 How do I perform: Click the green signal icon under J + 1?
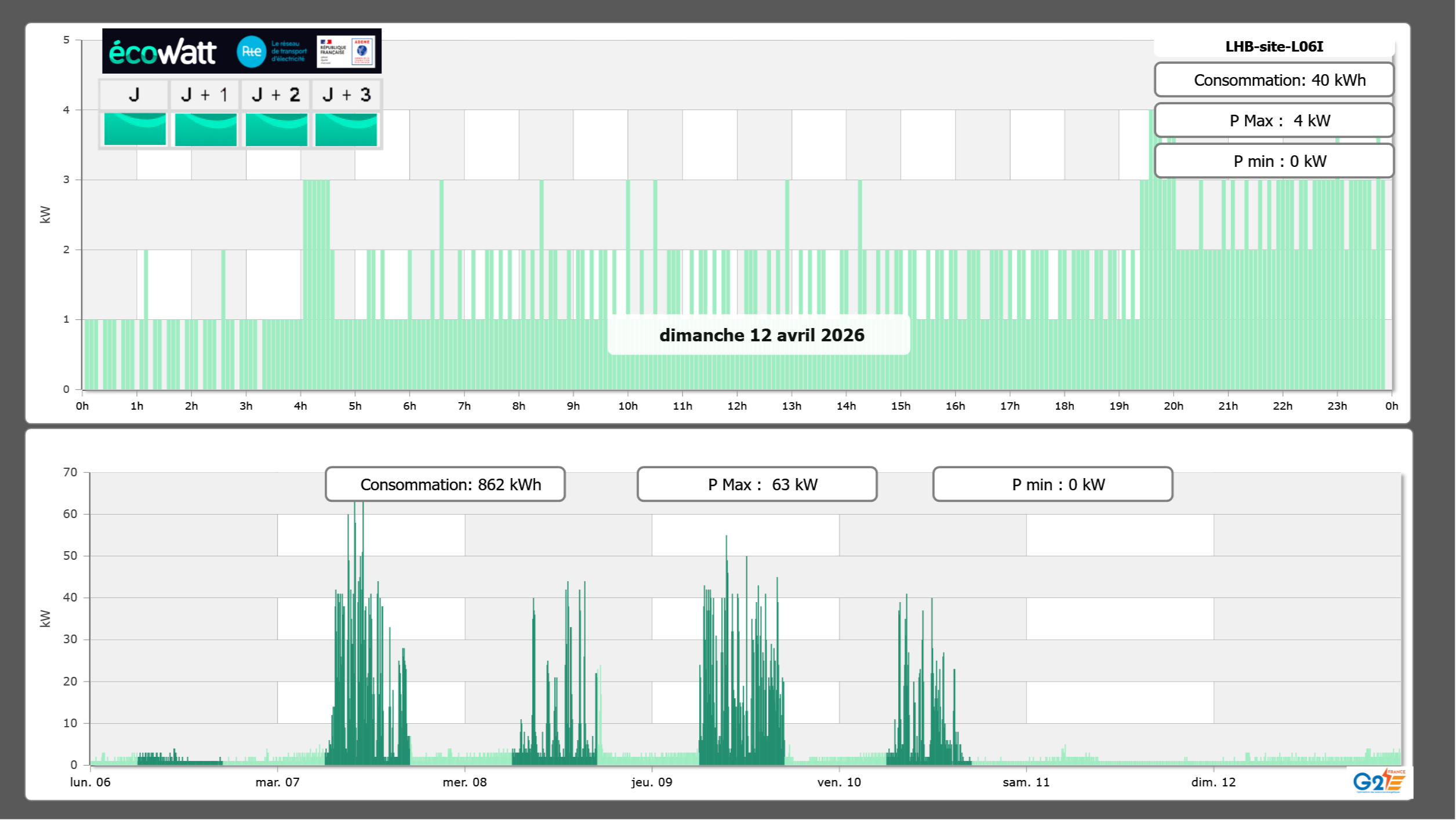[205, 129]
